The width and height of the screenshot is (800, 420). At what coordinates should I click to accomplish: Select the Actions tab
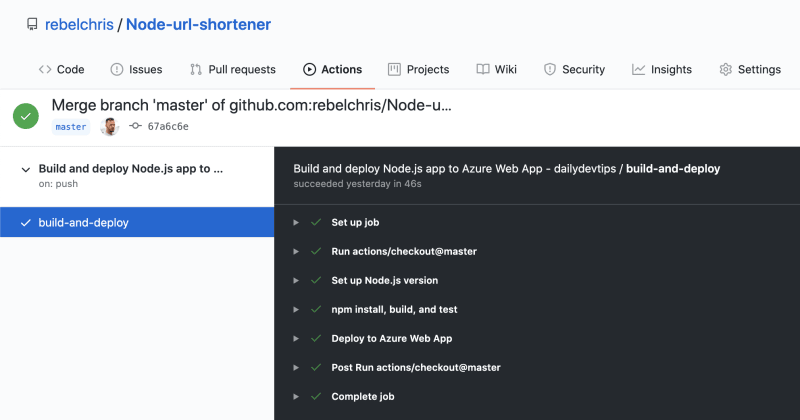(332, 69)
